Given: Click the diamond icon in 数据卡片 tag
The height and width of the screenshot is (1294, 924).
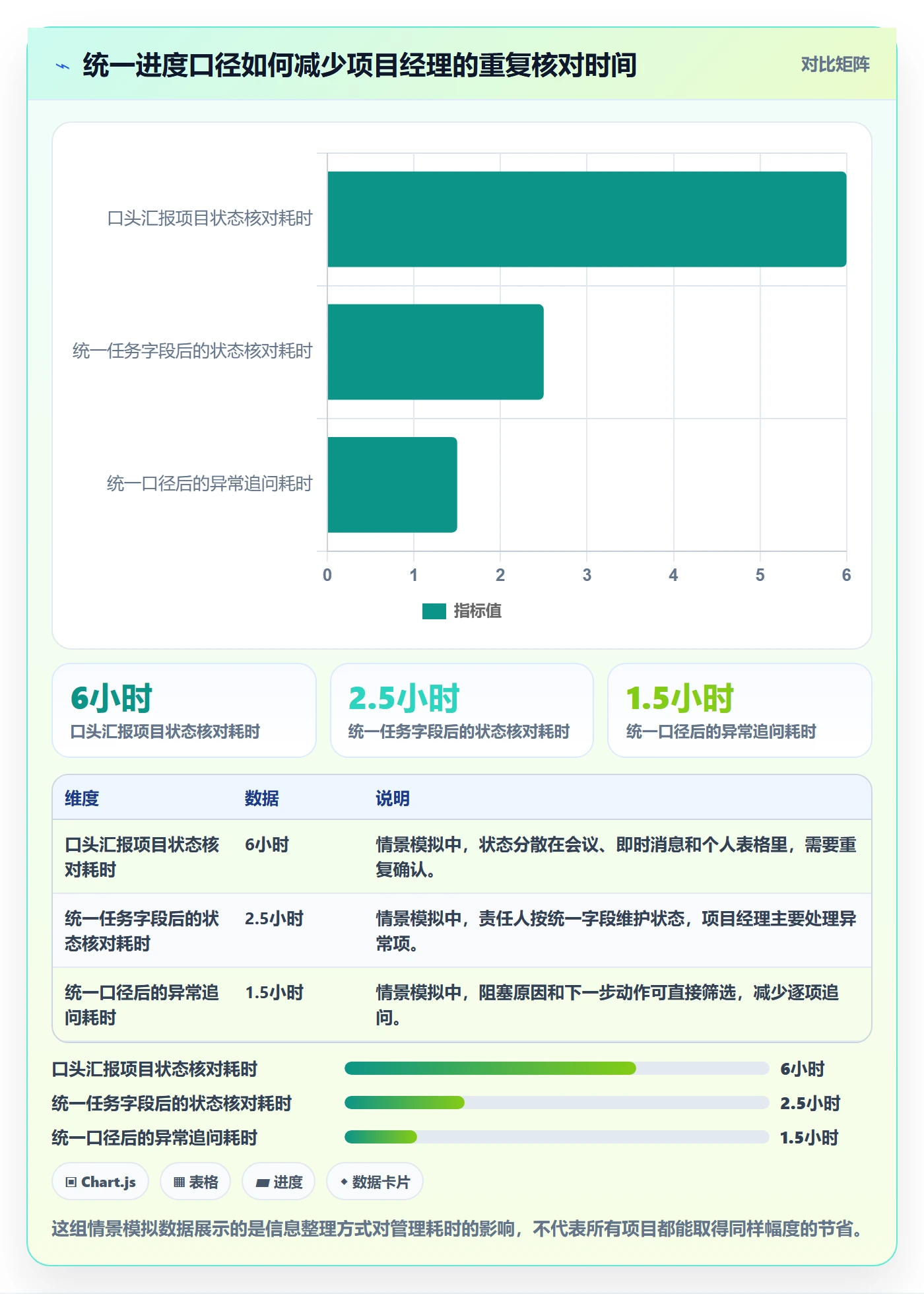Looking at the screenshot, I should pyautogui.click(x=344, y=1182).
